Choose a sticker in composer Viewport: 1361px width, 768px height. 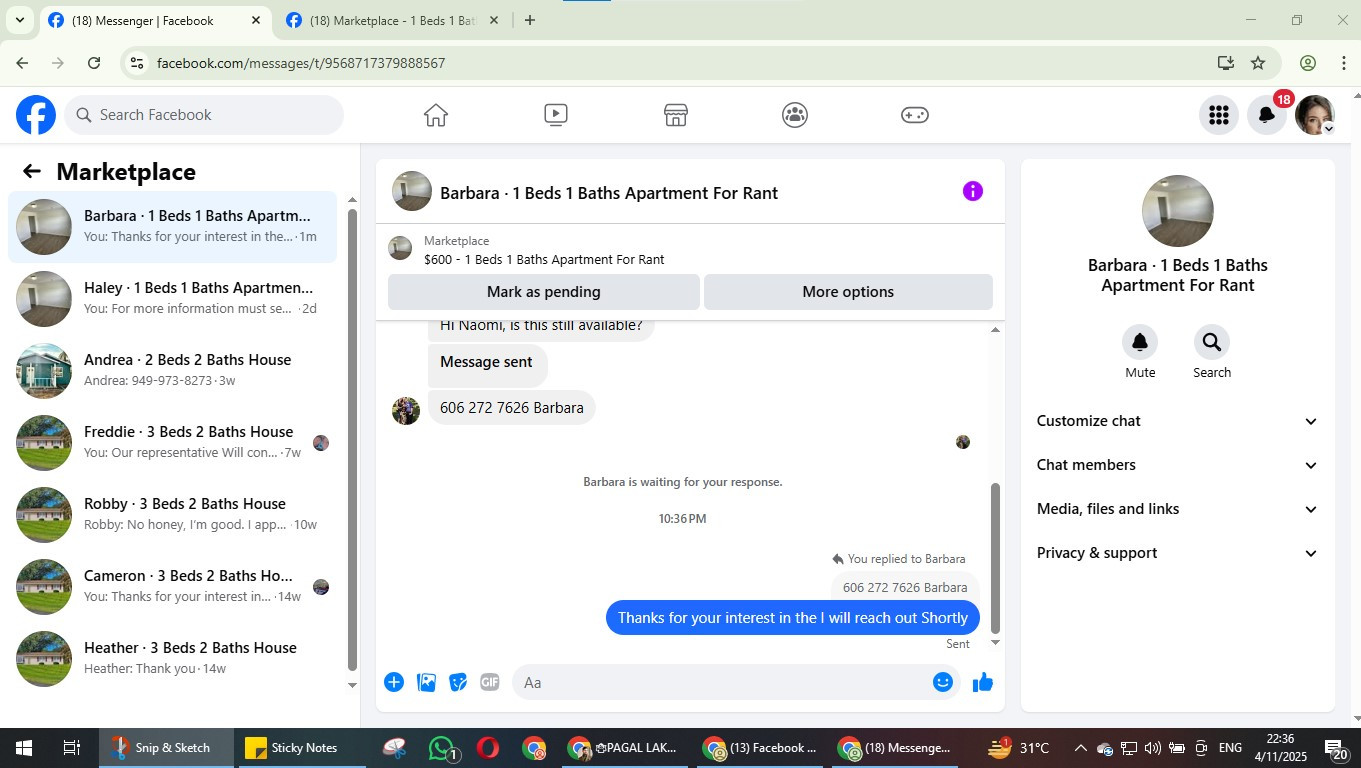click(458, 682)
